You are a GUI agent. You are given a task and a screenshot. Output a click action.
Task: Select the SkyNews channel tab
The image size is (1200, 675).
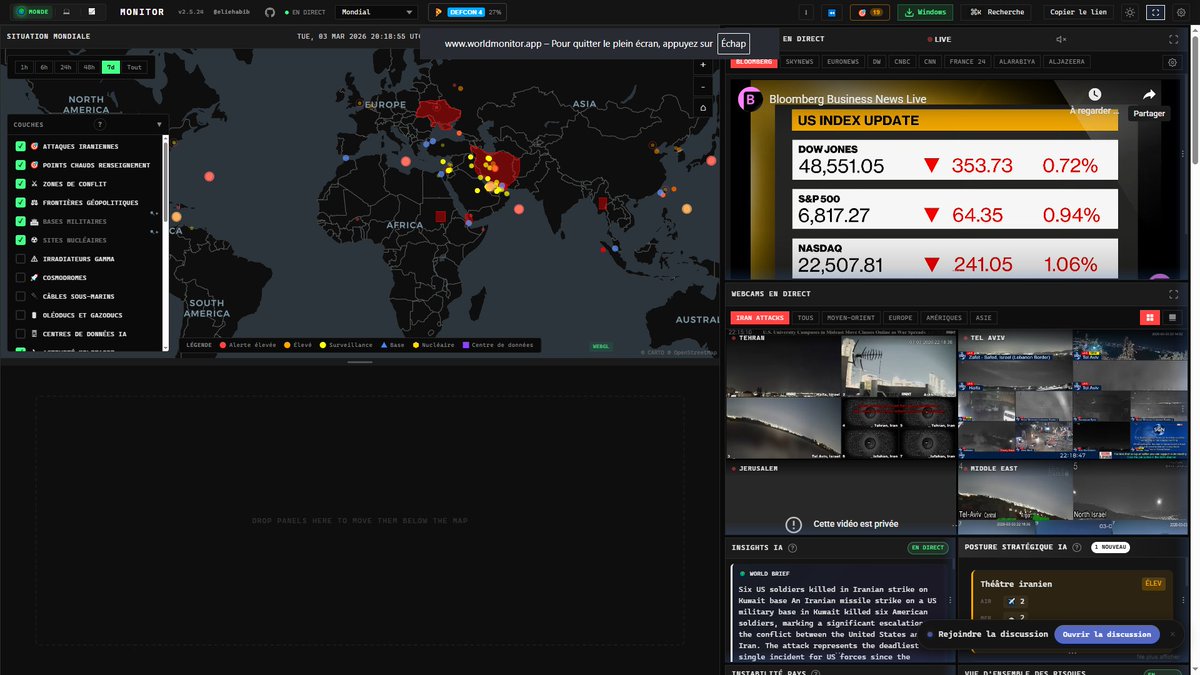(x=800, y=62)
